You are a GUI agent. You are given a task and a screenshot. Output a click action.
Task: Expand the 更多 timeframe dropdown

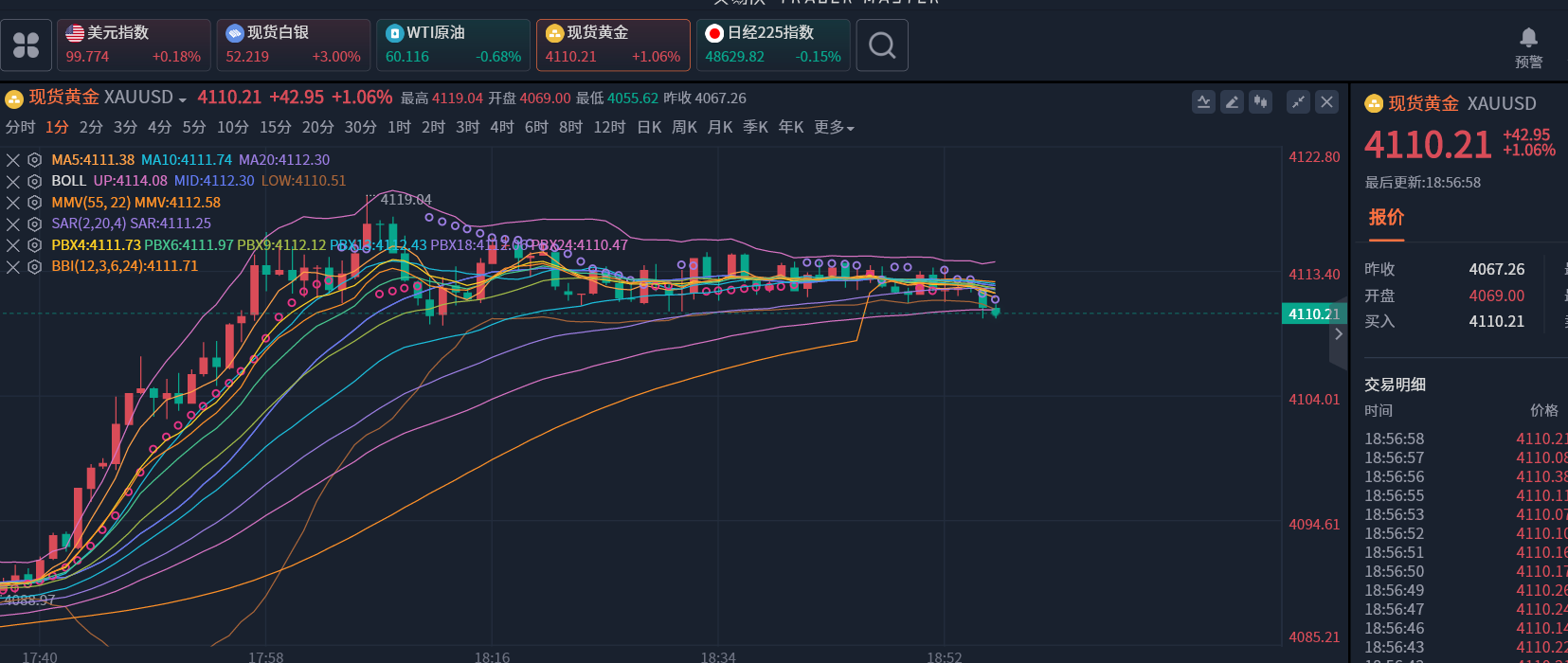pyautogui.click(x=834, y=128)
